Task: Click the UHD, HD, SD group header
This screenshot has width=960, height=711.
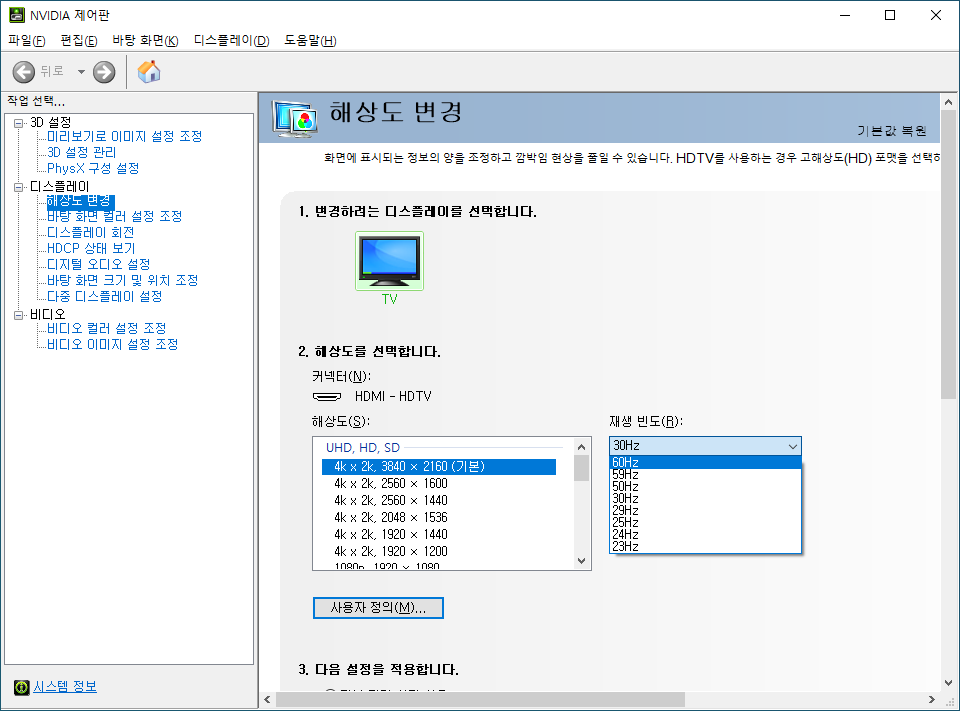Action: (362, 448)
